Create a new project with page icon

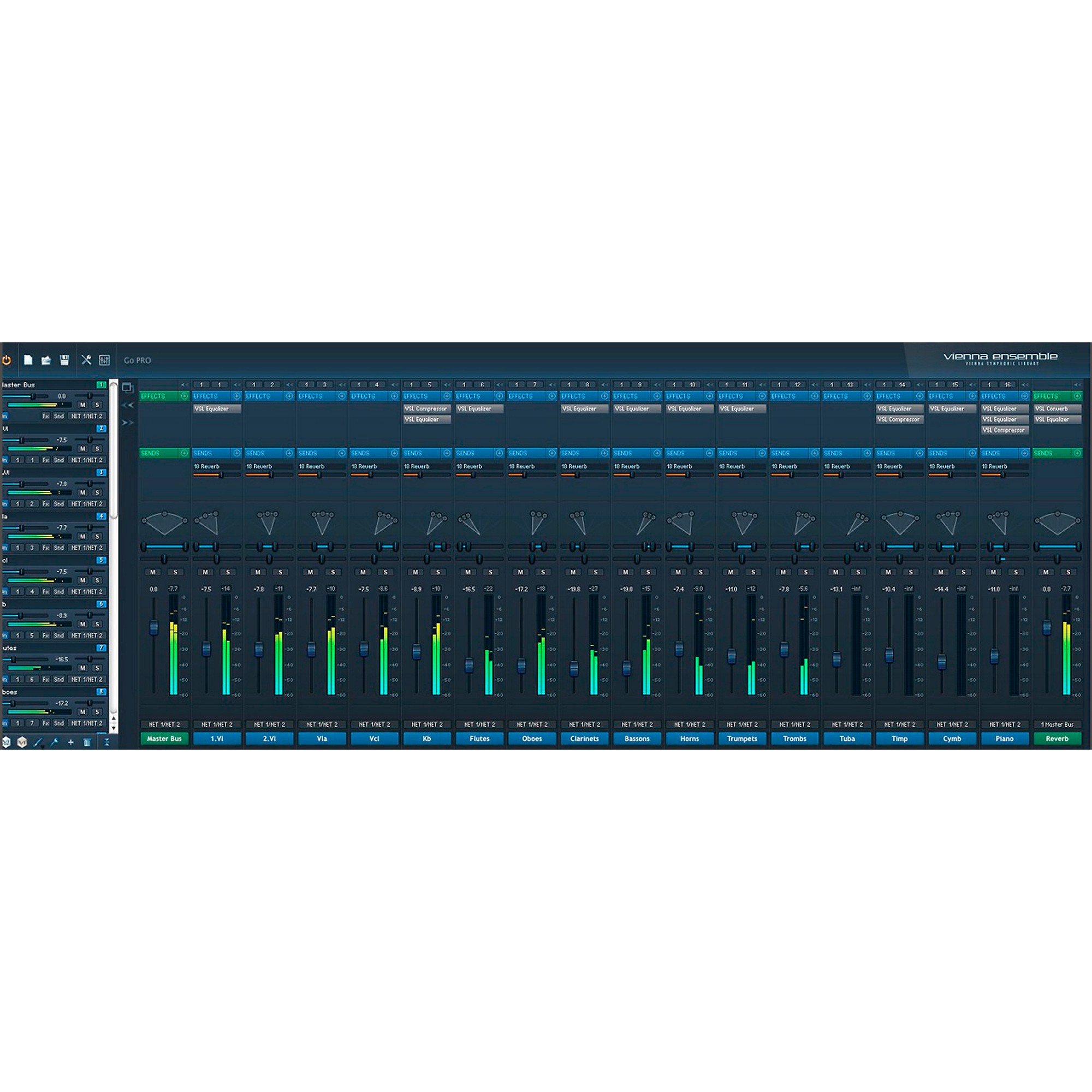coord(28,360)
